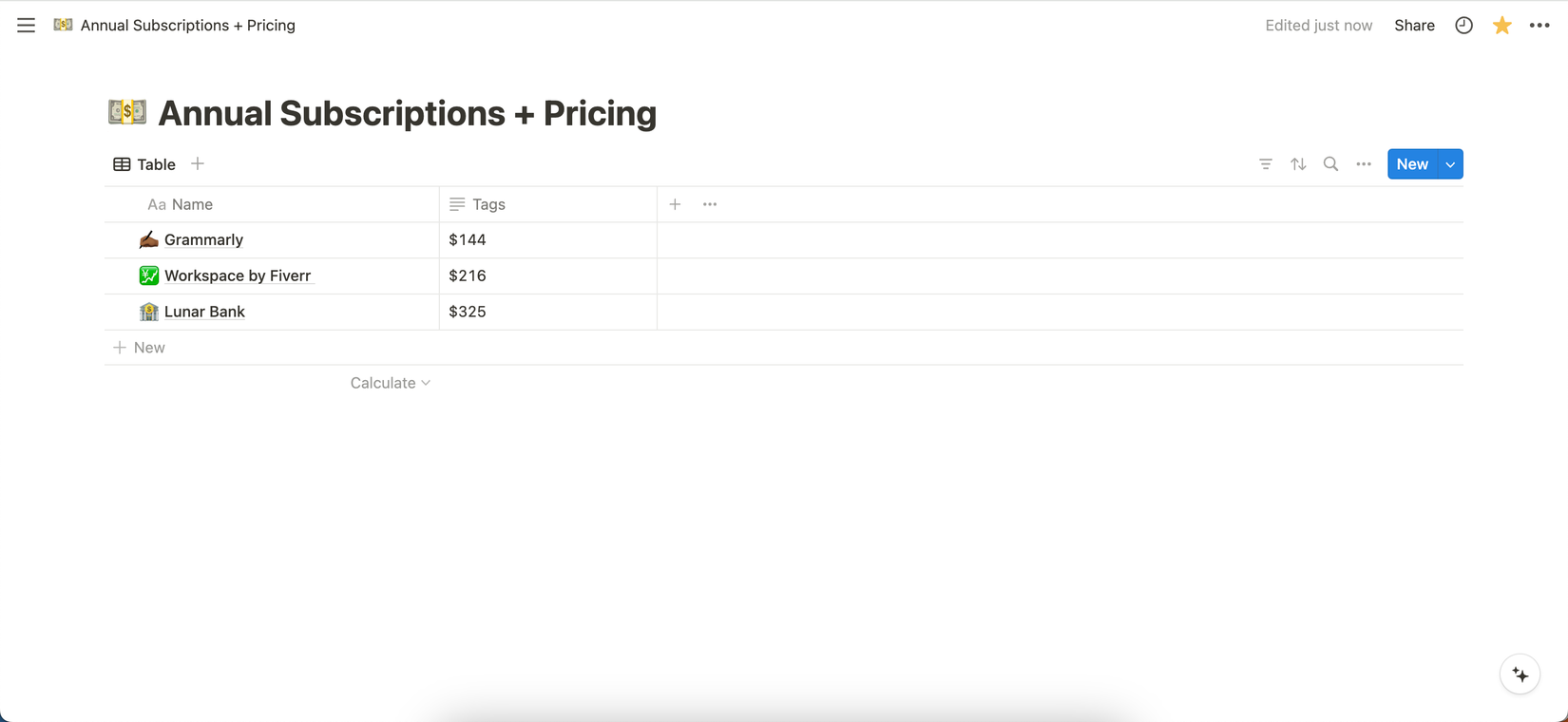
Task: Open the Calculate dropdown
Action: click(390, 382)
